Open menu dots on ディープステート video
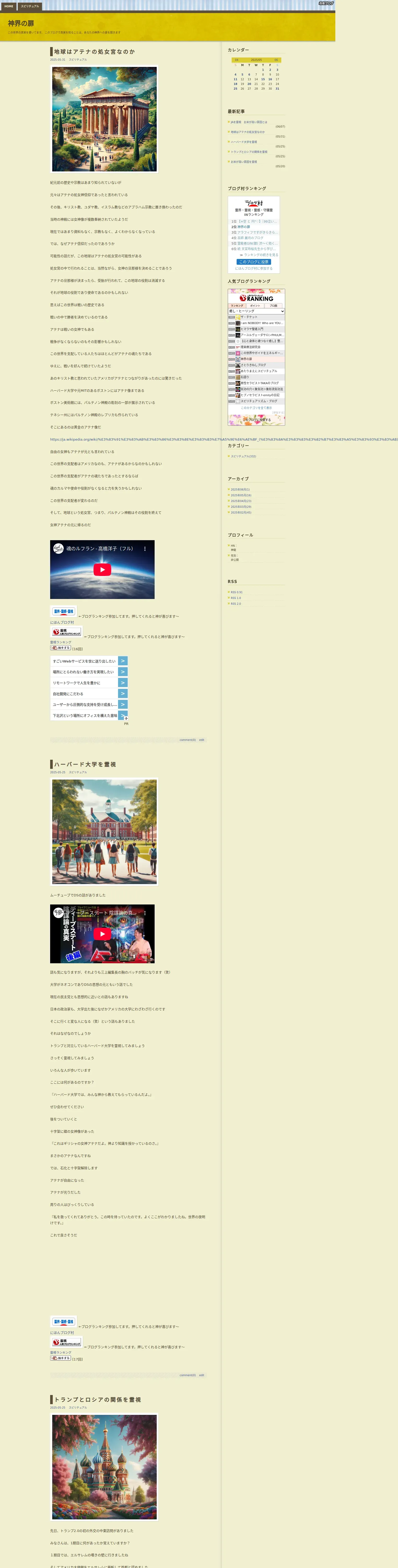 point(145,913)
